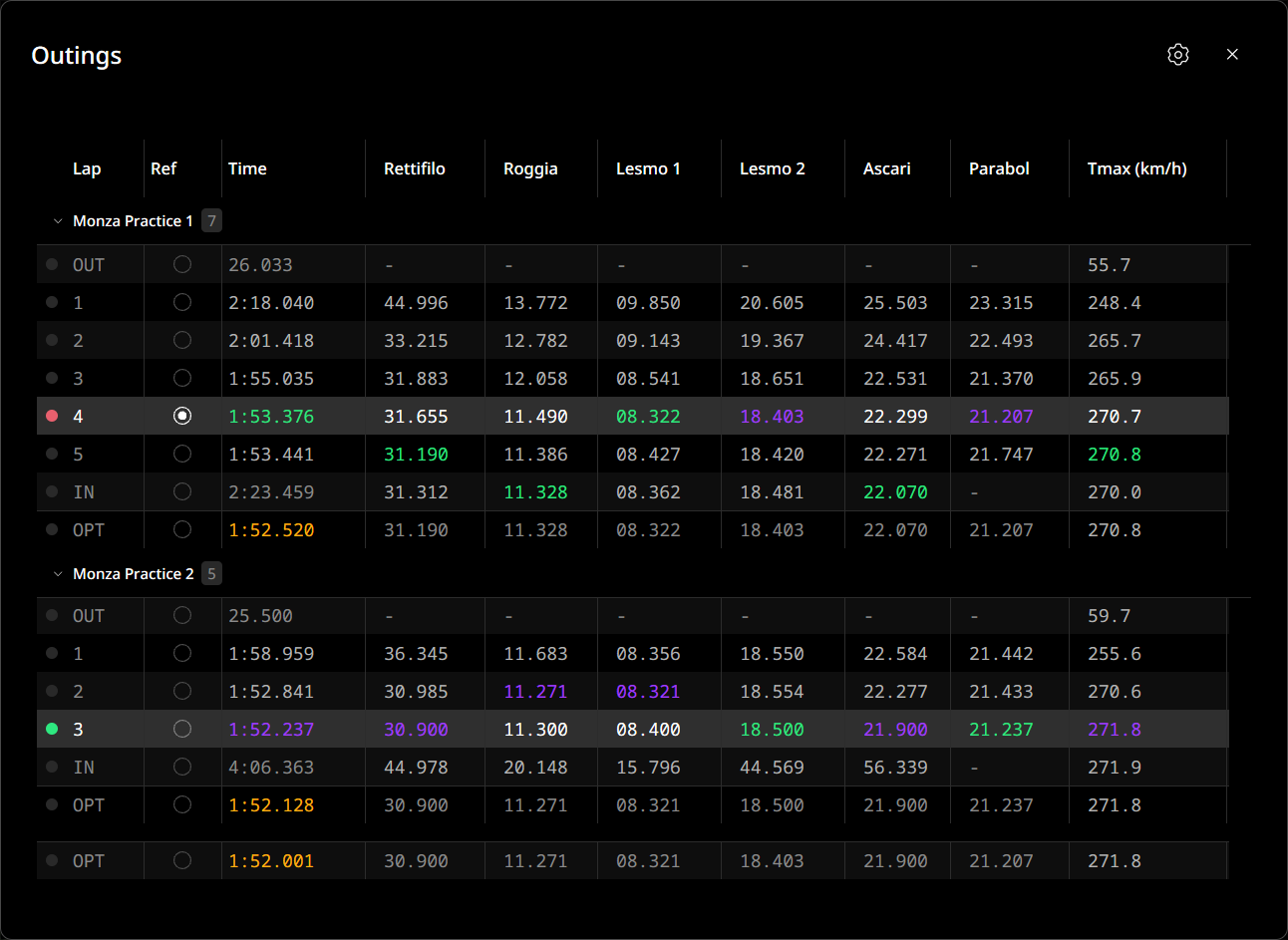Click the purple Rettifilo value 30.900 in lap 3

point(416,730)
